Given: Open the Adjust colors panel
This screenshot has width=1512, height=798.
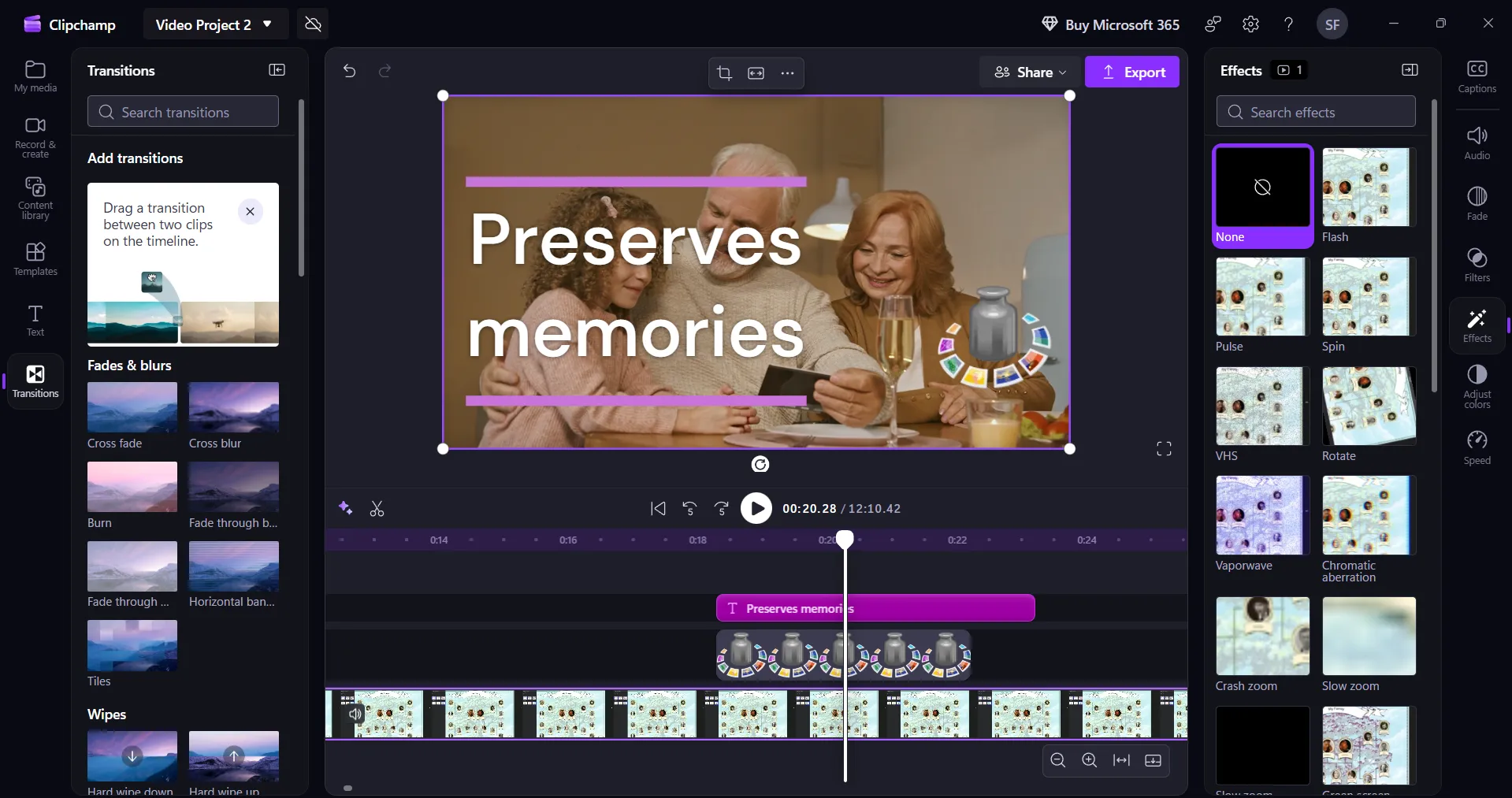Looking at the screenshot, I should tap(1477, 385).
